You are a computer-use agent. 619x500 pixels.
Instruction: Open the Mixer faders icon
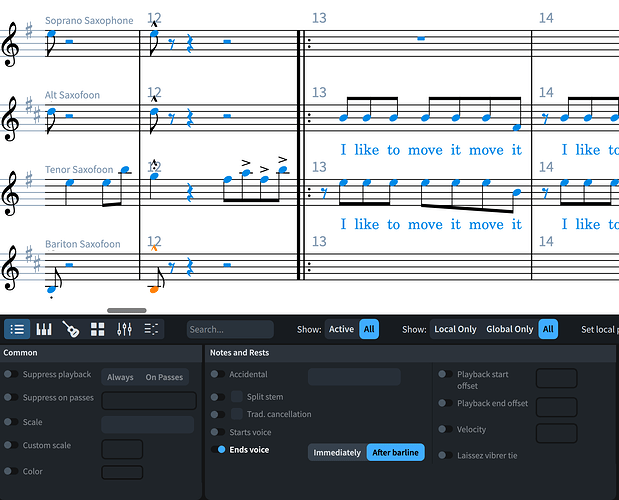coord(124,329)
